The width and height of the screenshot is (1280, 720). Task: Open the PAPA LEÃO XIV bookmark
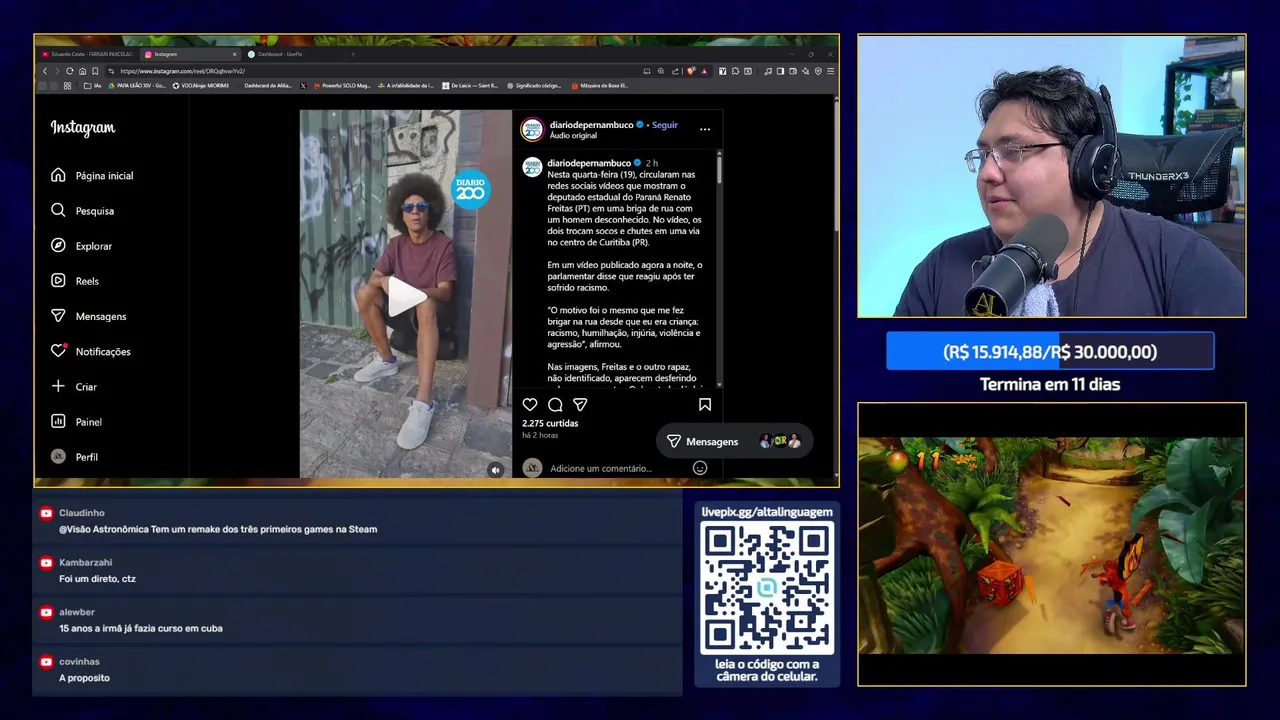137,86
